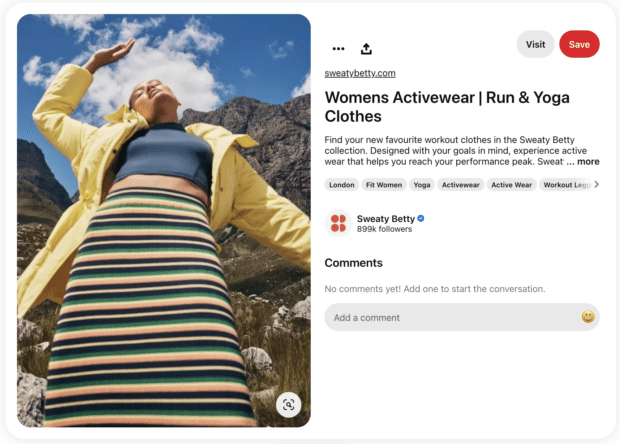The image size is (620, 444).
Task: Open the emoji picker in comment box
Action: pos(588,317)
